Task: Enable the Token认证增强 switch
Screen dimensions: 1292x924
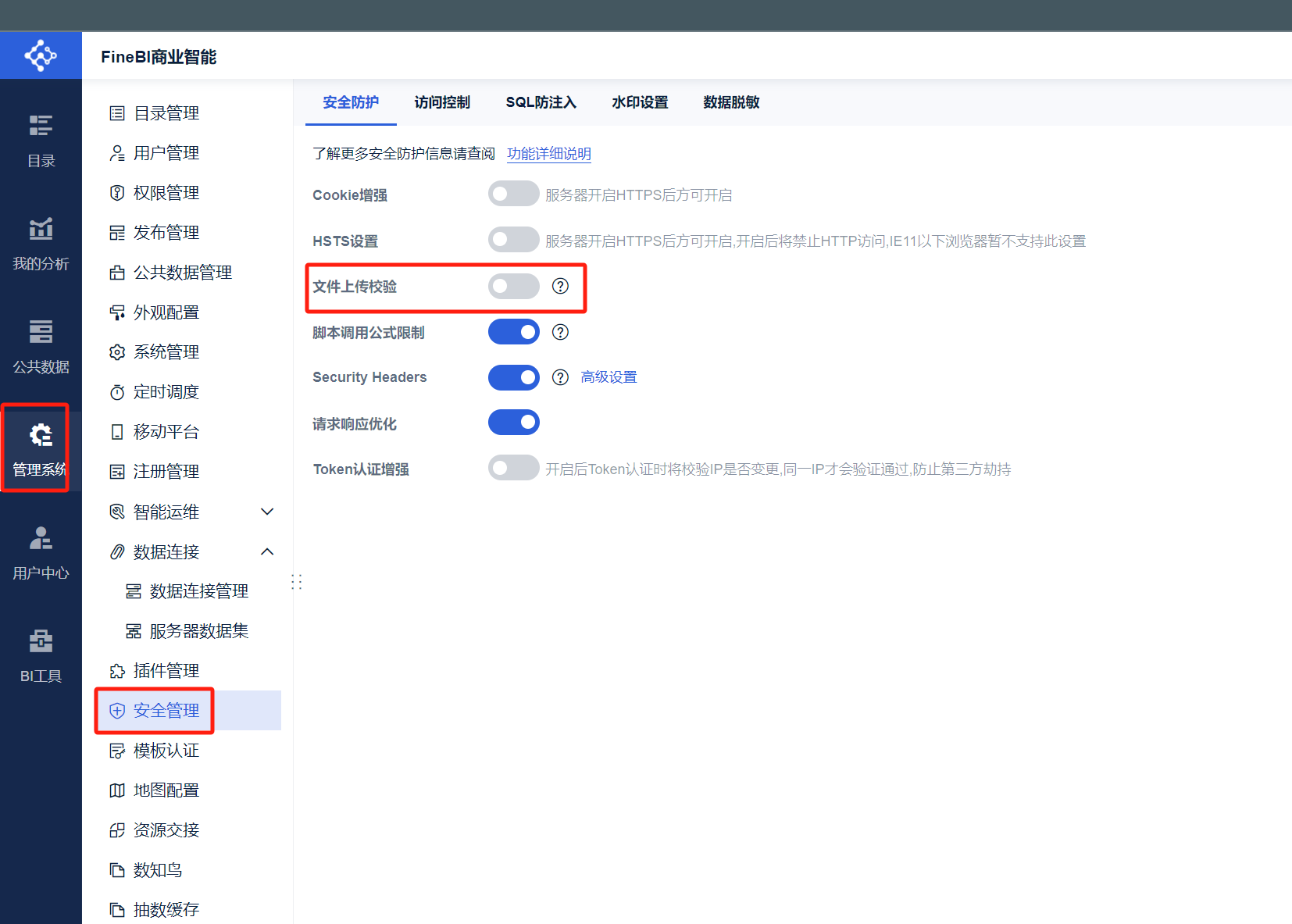Action: click(x=514, y=468)
